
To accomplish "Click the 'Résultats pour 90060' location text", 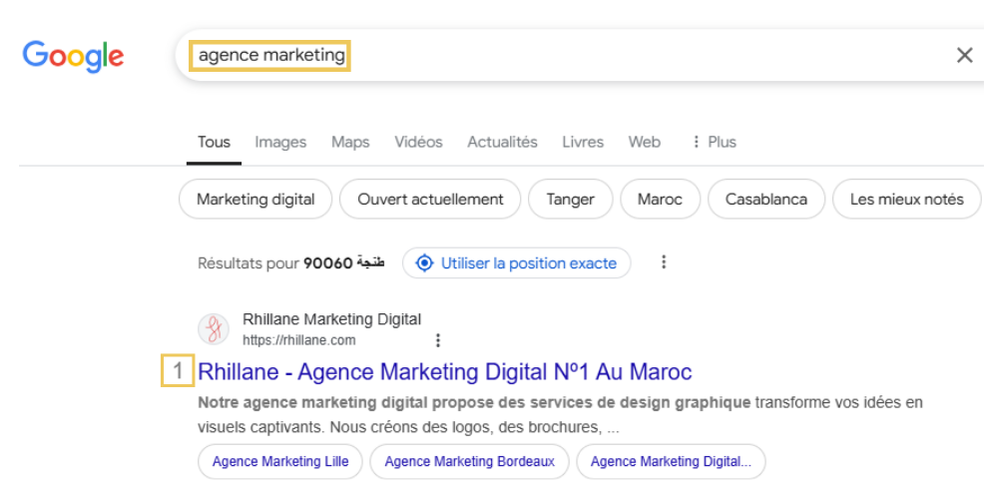I will pos(291,263).
